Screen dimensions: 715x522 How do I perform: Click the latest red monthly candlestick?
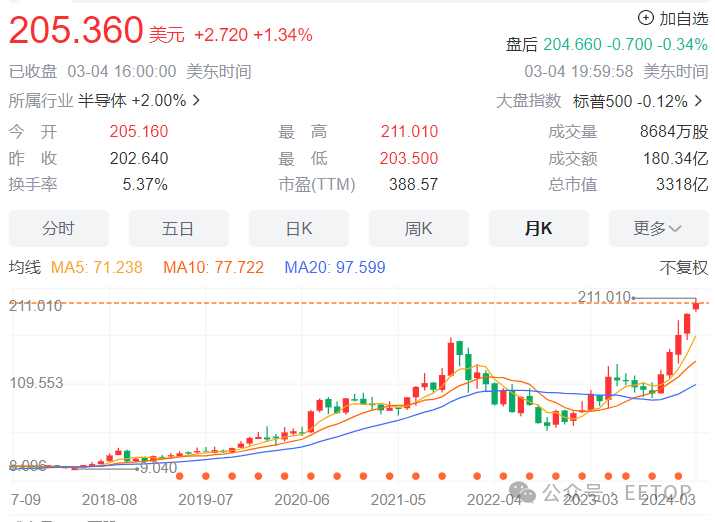coord(697,306)
